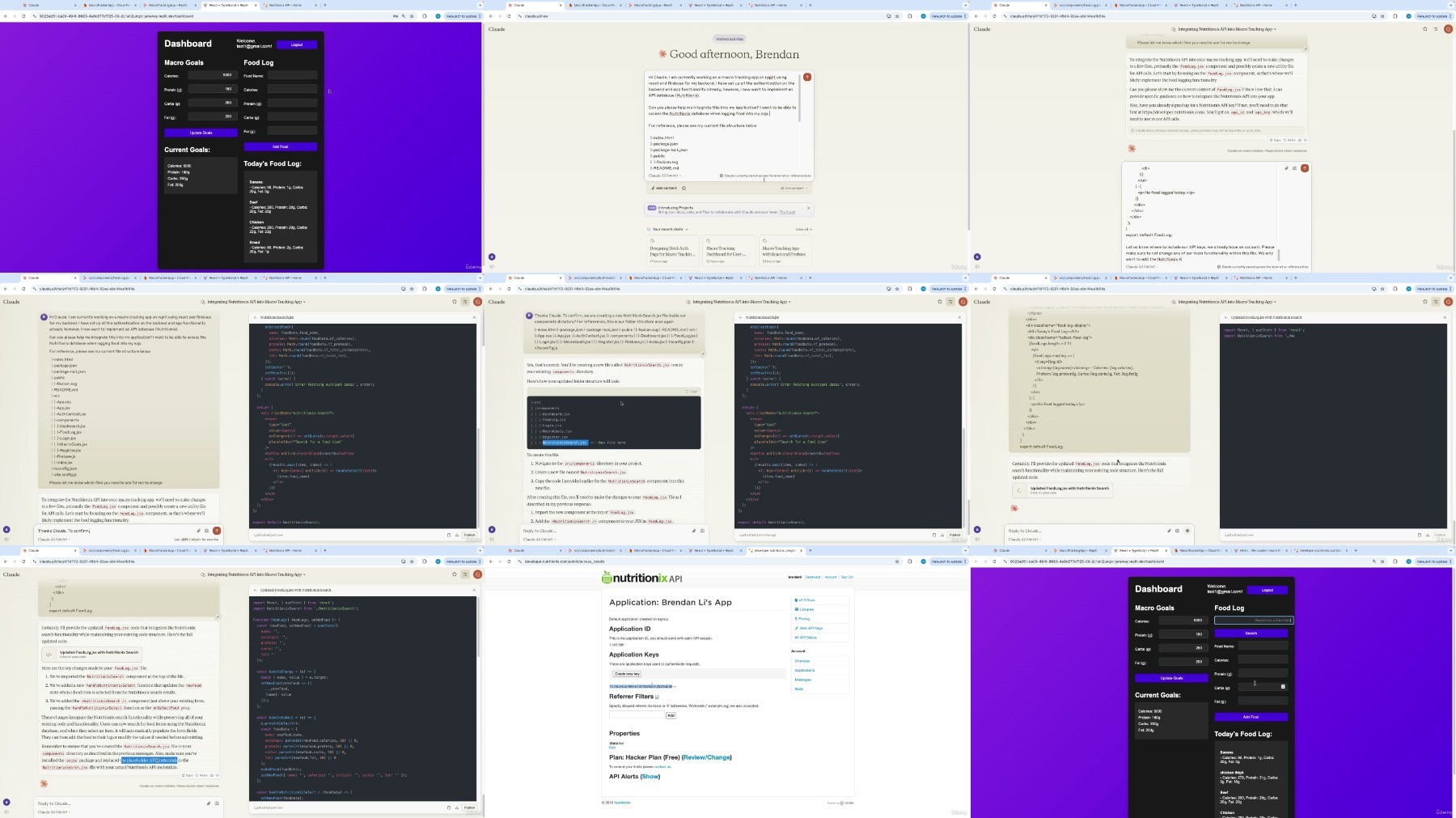Focus the referrer filter text field
1456x818 pixels.
[637, 715]
